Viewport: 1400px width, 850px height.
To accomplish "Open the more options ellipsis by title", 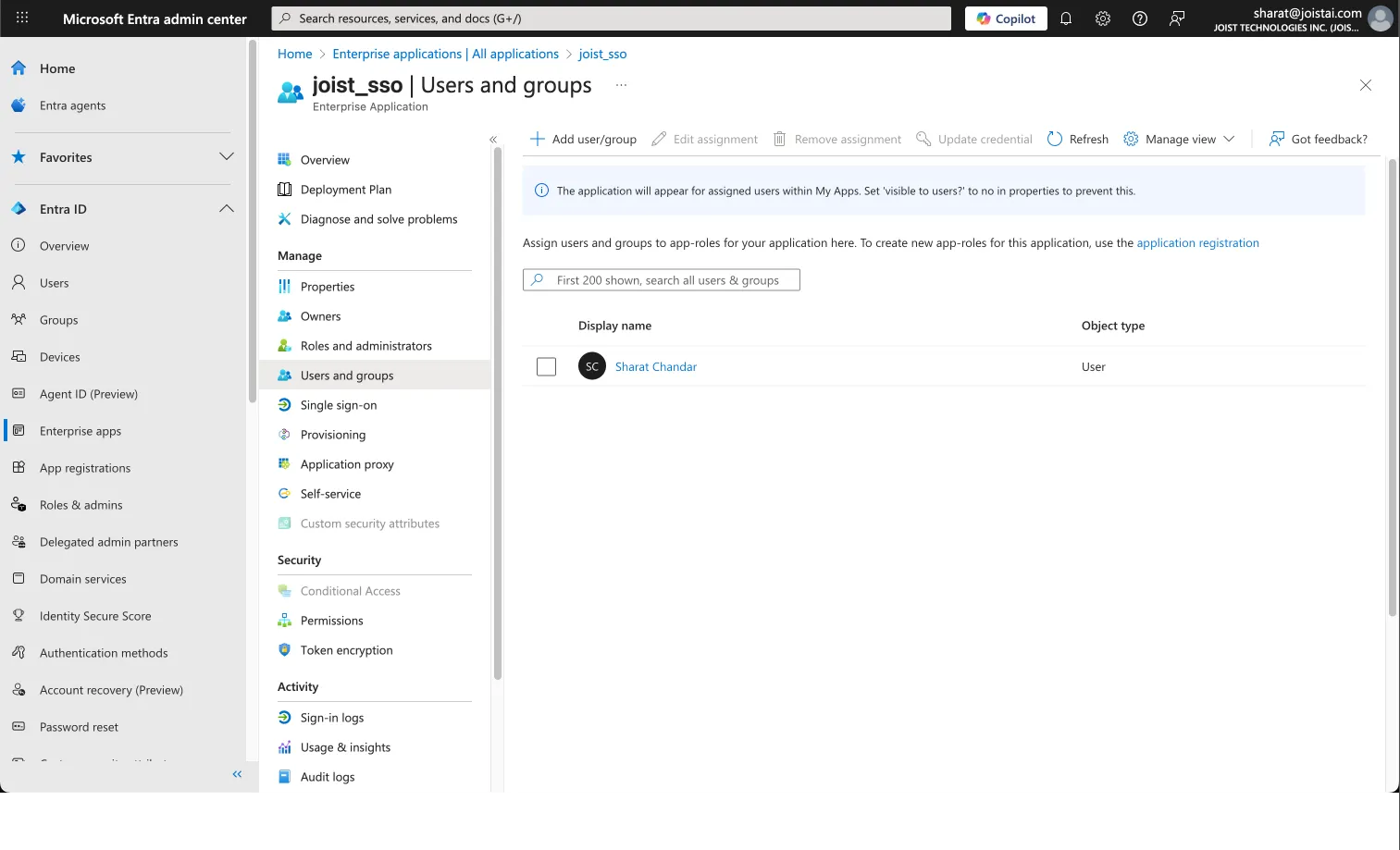I will click(622, 85).
